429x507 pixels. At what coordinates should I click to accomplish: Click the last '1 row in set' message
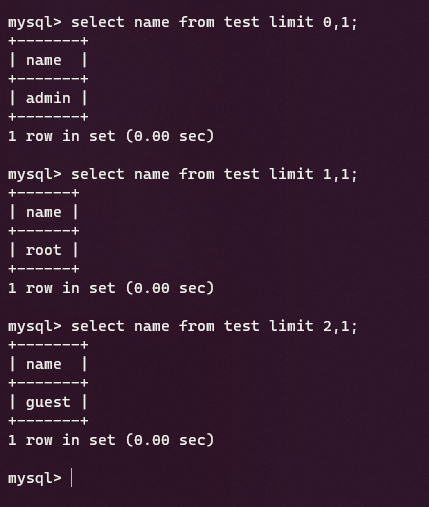111,440
